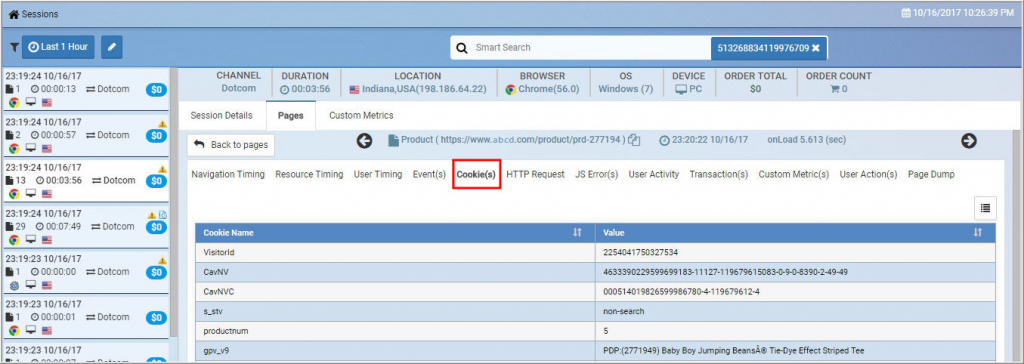The height and width of the screenshot is (364, 1024).
Task: Open the pencil edit filter button
Action: 112,47
